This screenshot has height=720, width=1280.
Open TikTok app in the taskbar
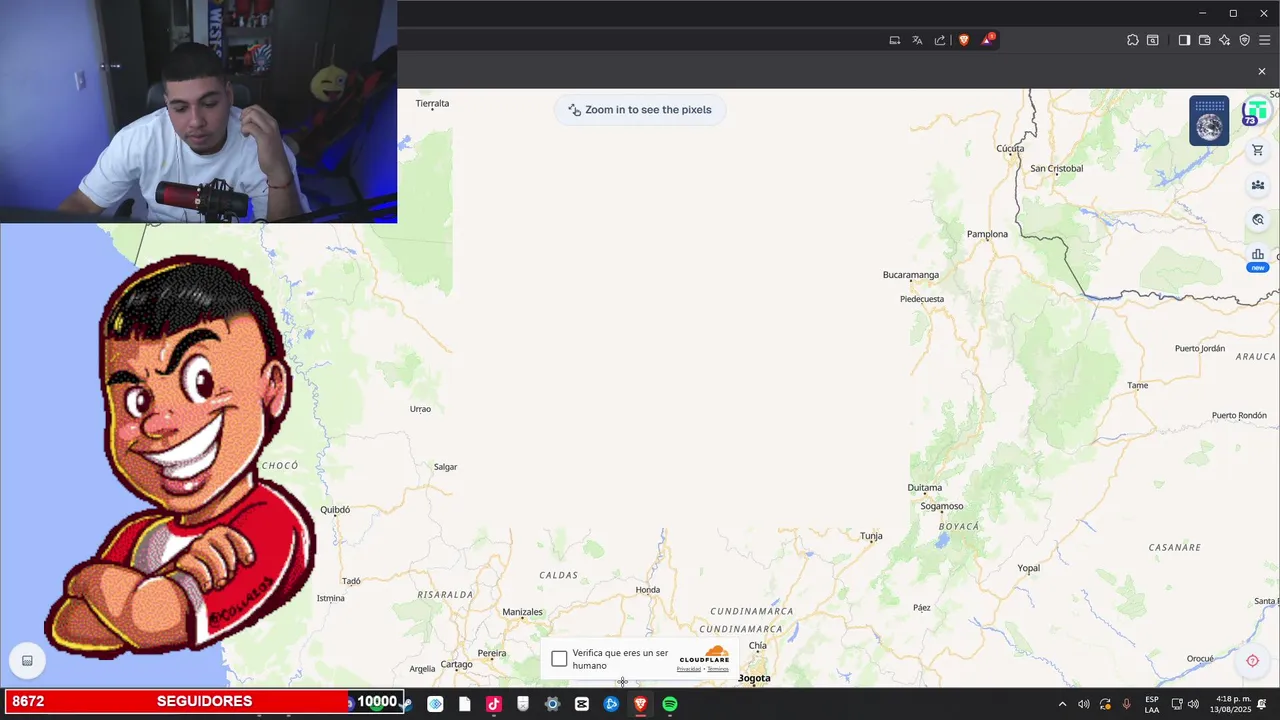[x=493, y=704]
